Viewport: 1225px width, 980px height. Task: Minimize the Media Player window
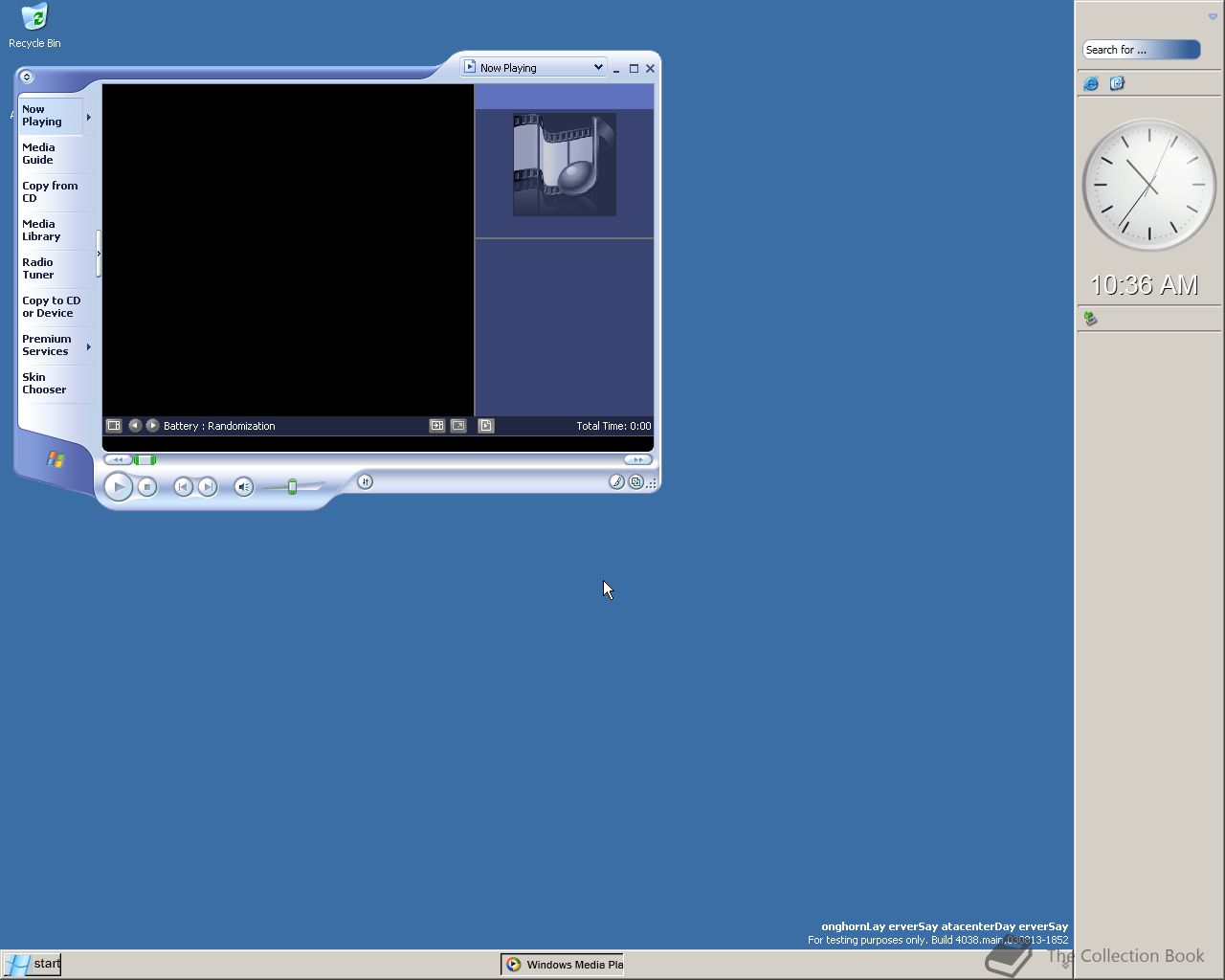point(616,69)
